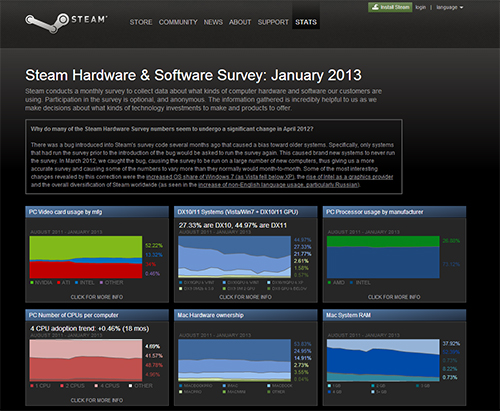
Task: Click more info under video card chart
Action: point(97,297)
